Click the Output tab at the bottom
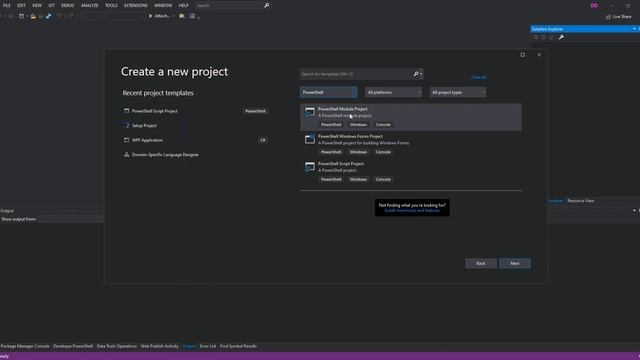Image resolution: width=640 pixels, height=360 pixels. tap(189, 346)
